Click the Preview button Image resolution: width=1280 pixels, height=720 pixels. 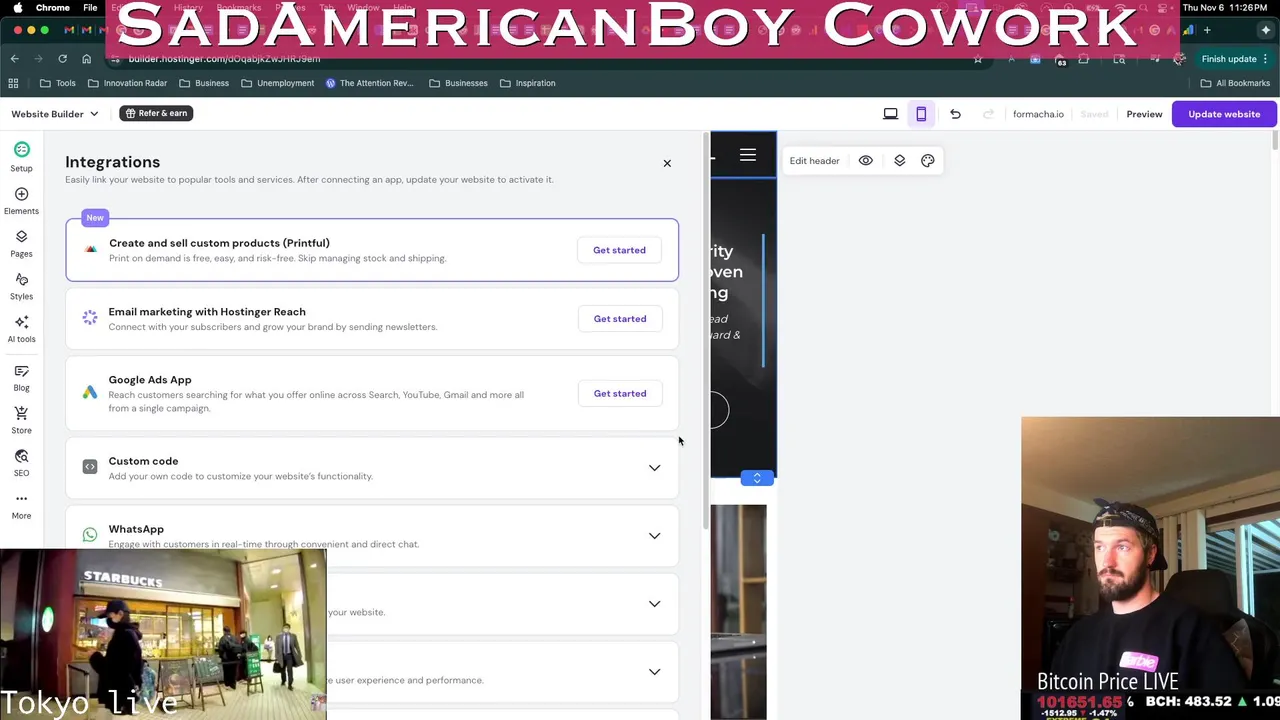point(1144,114)
